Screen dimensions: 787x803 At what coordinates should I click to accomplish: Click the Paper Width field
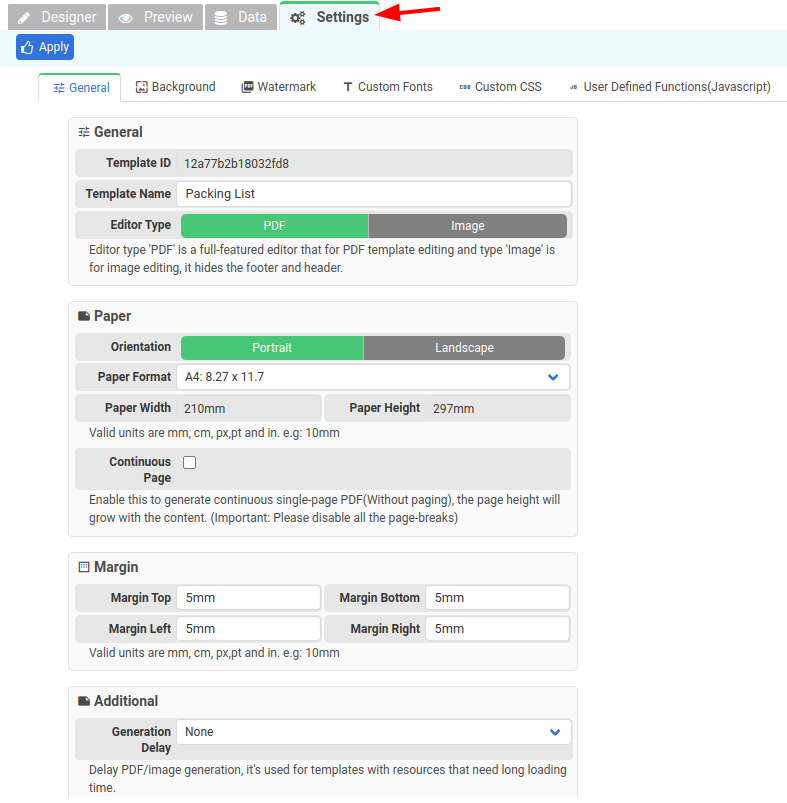point(249,408)
